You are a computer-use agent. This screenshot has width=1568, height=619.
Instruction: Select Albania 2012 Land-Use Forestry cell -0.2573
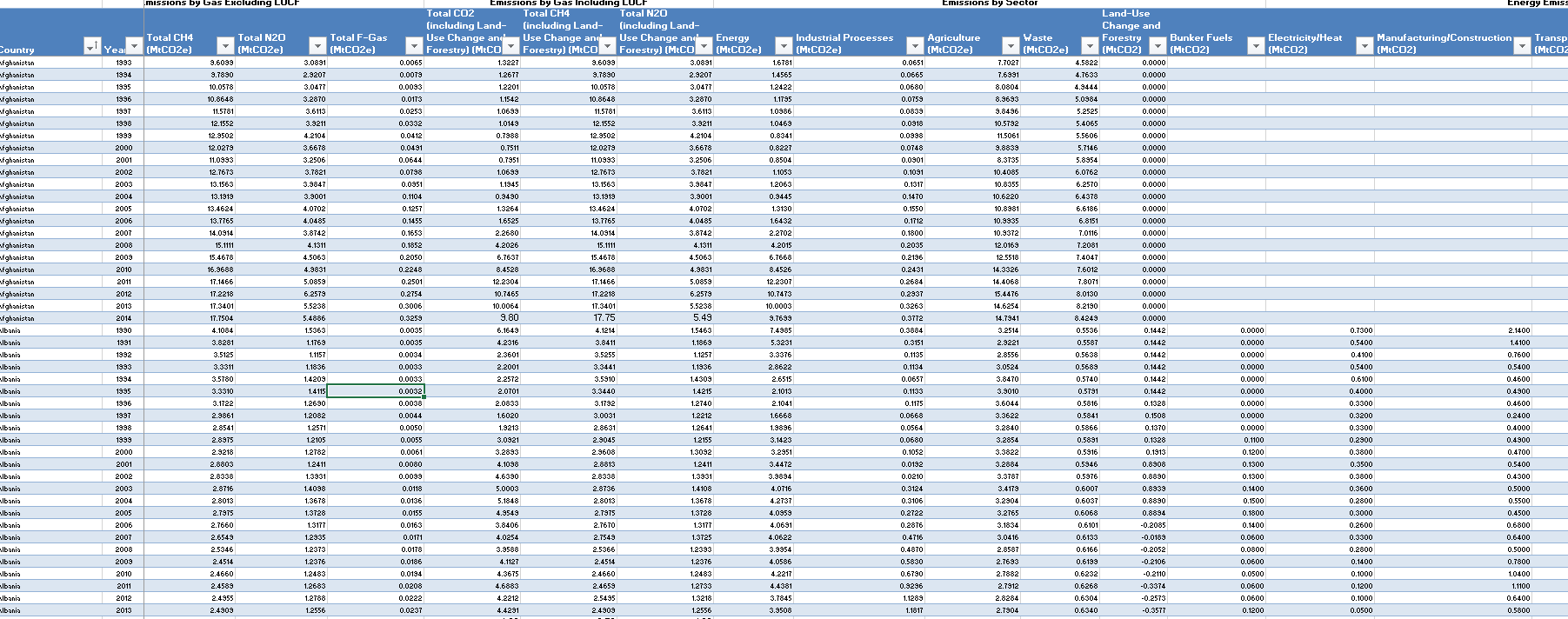(1134, 598)
